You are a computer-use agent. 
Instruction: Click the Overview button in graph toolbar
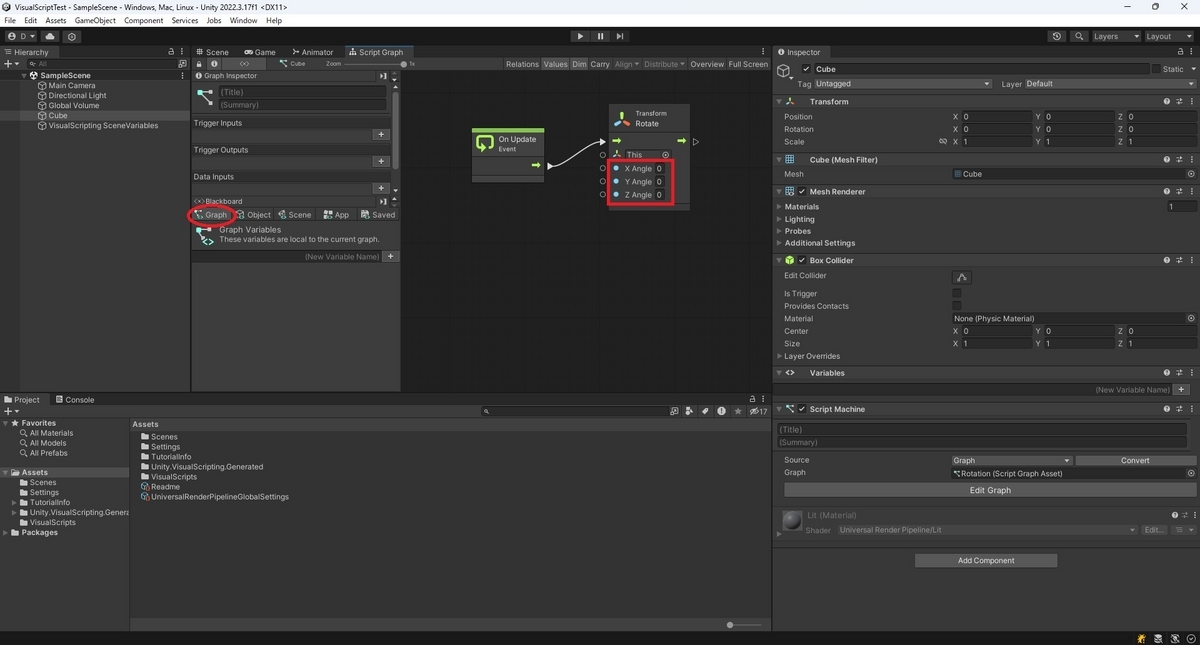[x=707, y=64]
